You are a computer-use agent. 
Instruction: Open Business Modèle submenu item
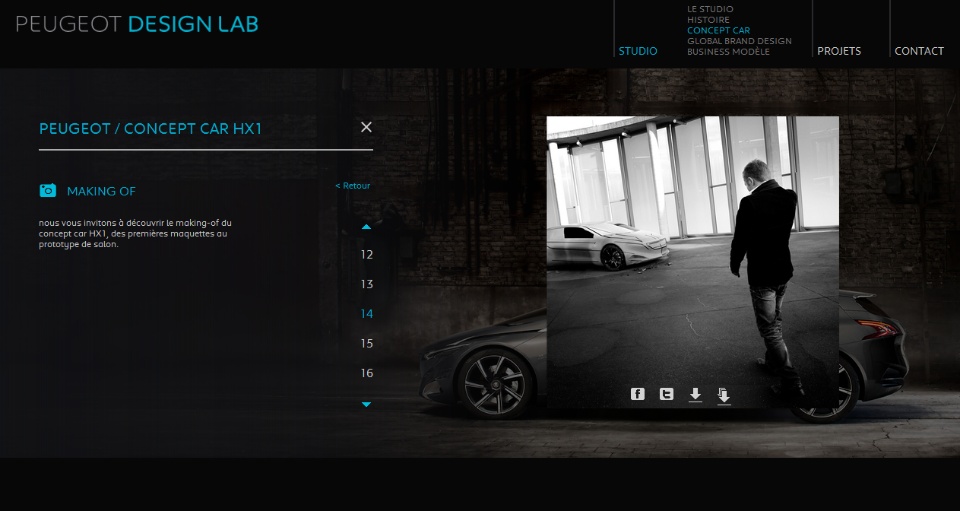[728, 51]
